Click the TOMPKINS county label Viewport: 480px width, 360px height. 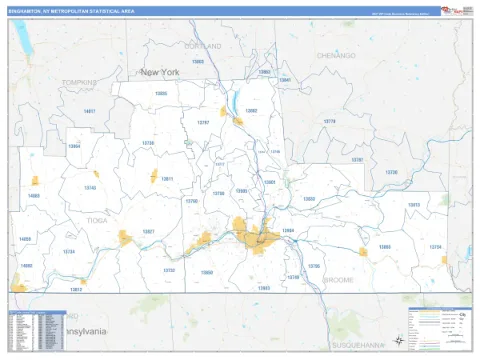click(x=79, y=82)
